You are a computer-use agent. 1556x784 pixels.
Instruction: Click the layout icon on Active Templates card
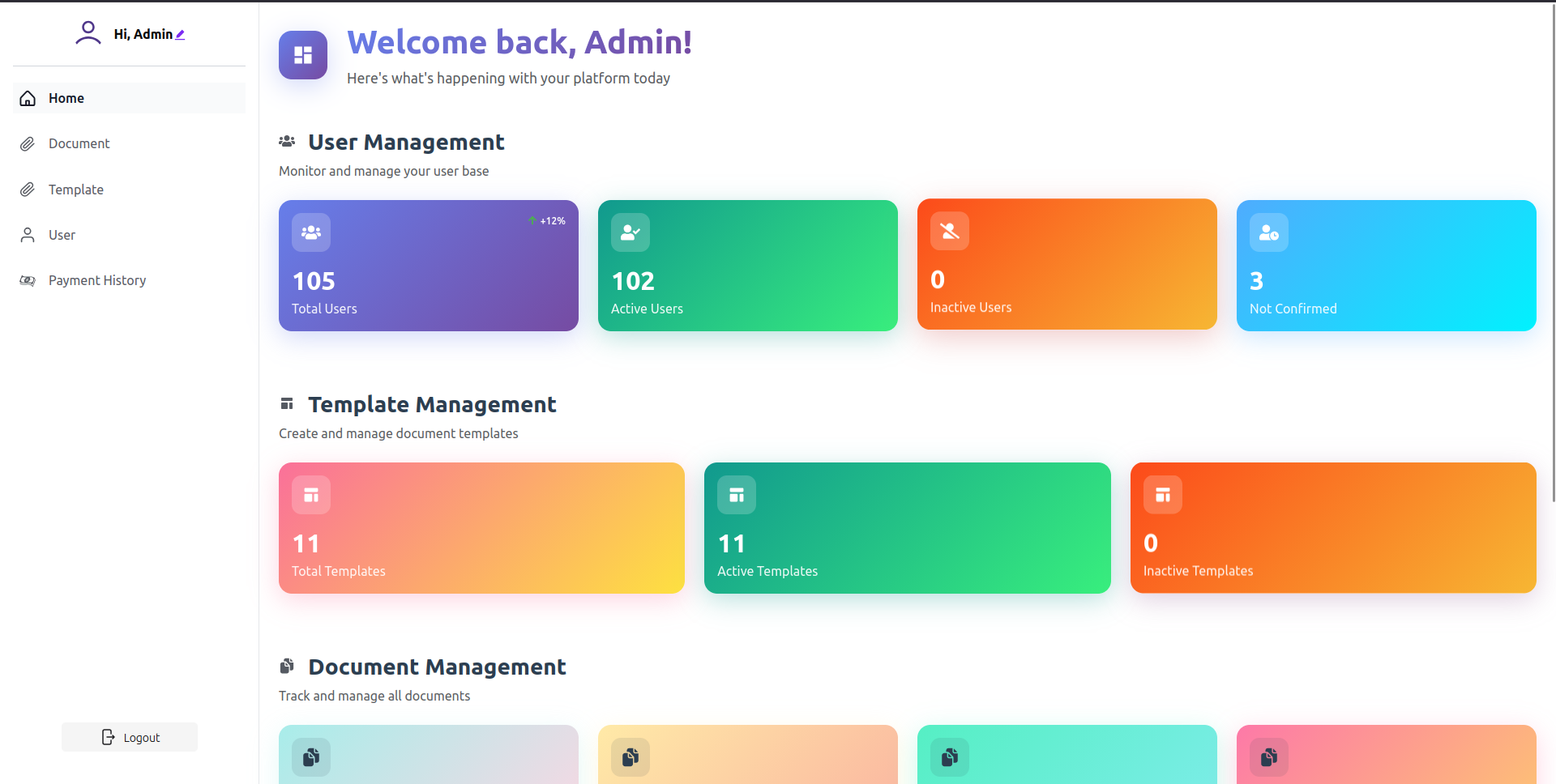click(737, 495)
